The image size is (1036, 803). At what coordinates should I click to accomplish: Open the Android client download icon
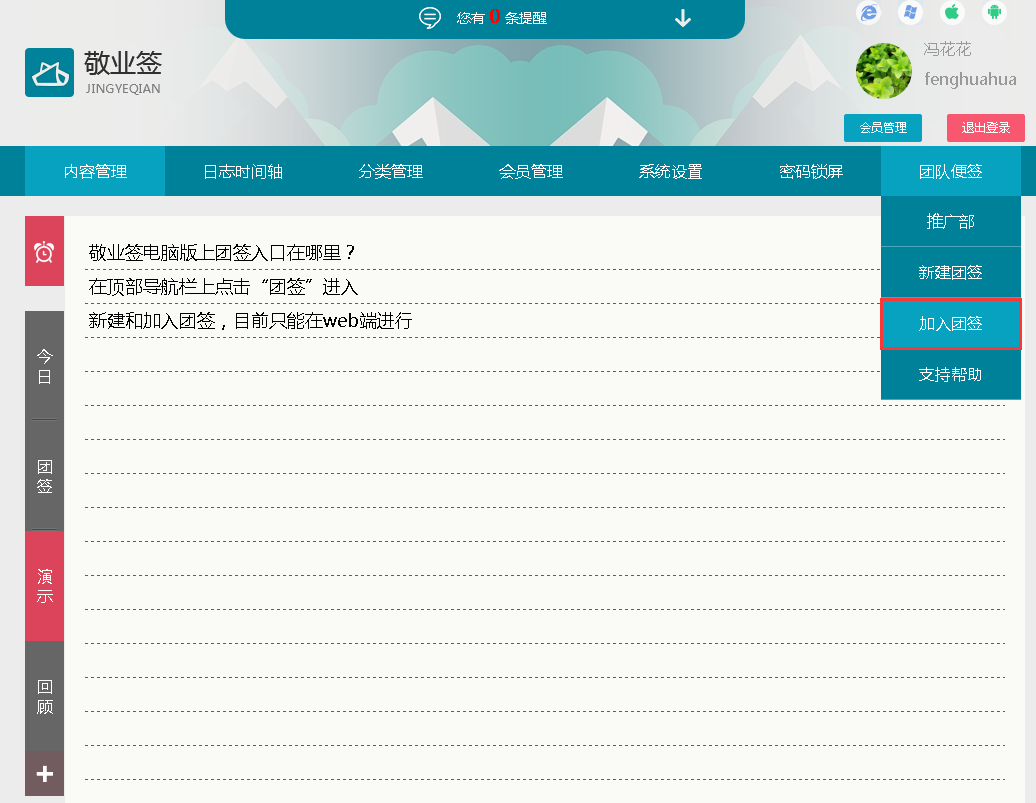pyautogui.click(x=994, y=12)
